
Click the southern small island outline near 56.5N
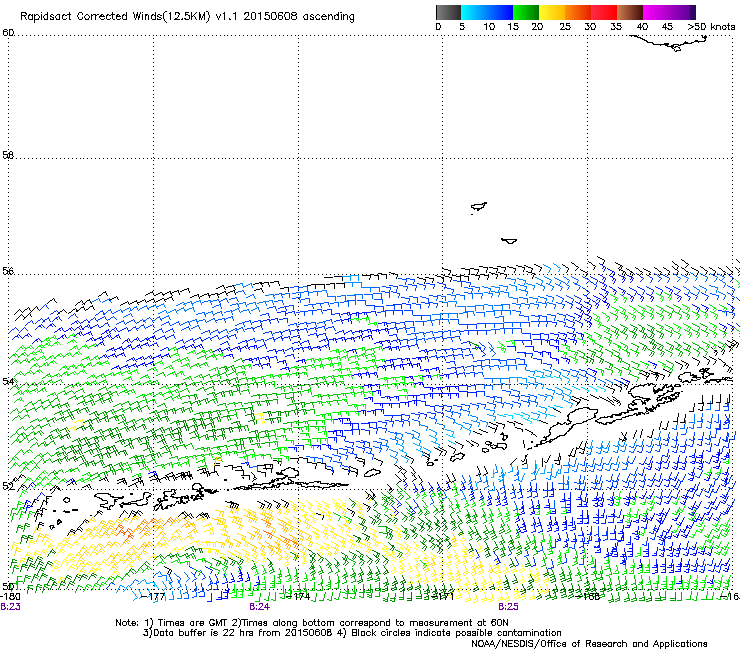(509, 241)
